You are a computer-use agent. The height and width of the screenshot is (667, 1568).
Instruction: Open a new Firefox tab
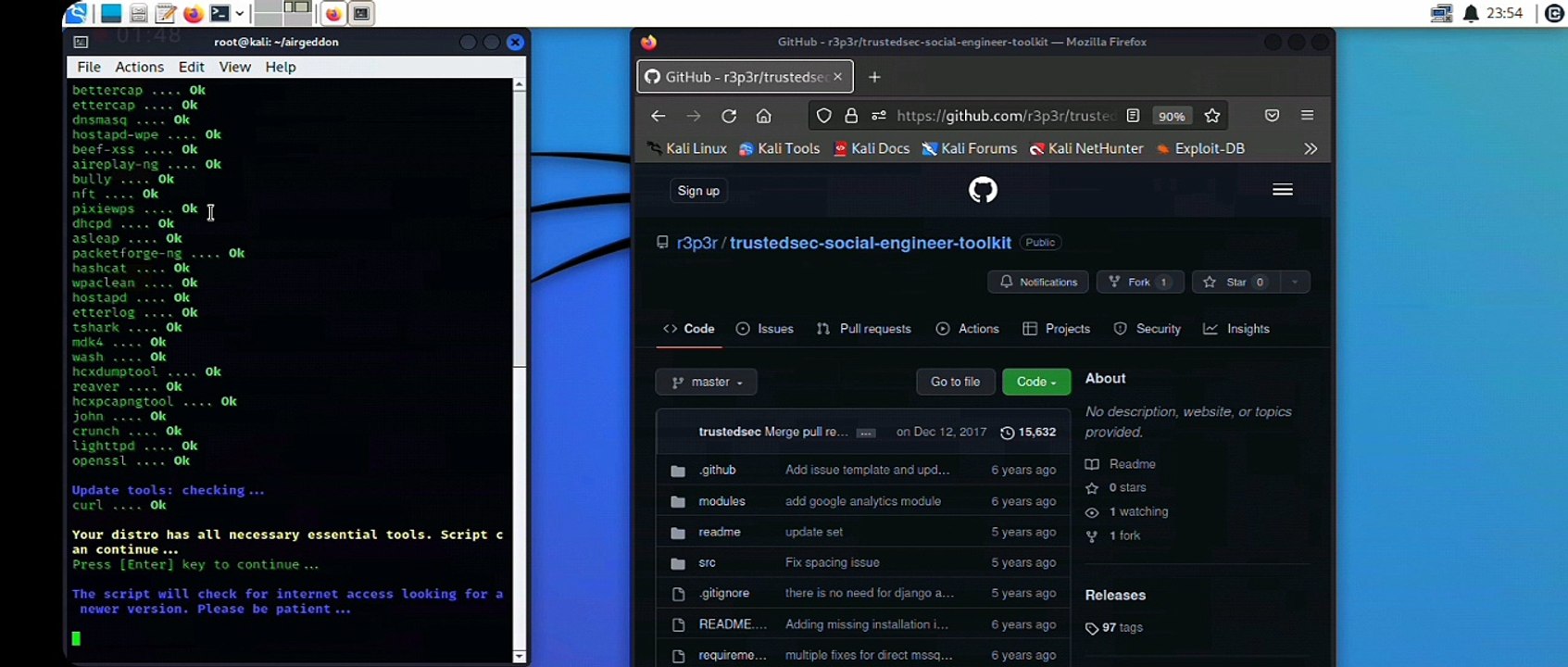click(x=874, y=77)
